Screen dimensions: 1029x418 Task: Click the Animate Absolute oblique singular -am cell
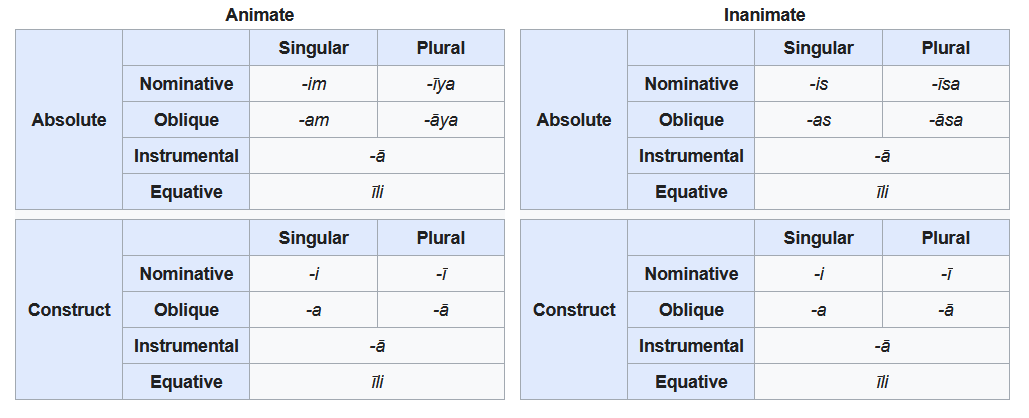click(x=314, y=120)
